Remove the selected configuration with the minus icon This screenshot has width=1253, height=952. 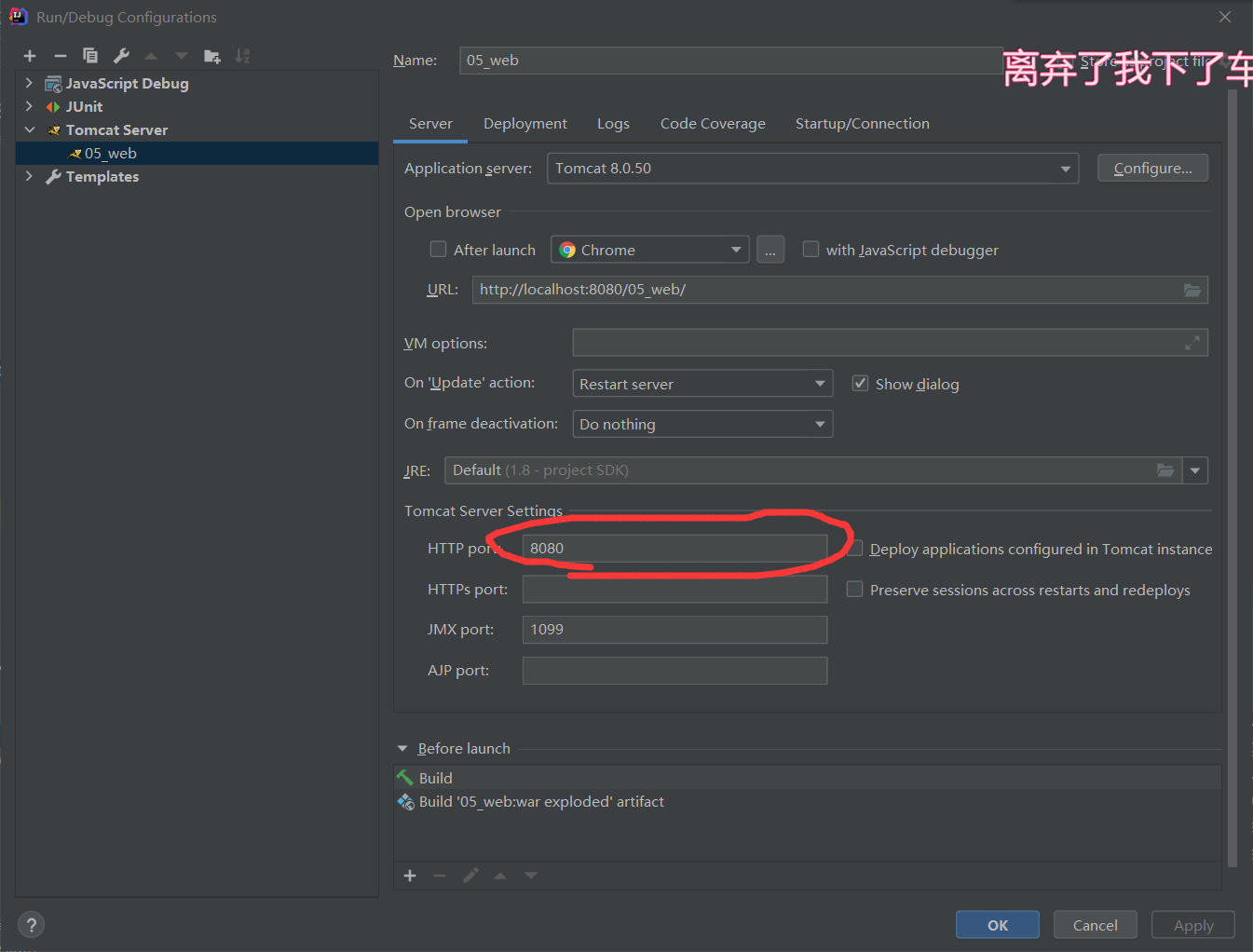point(61,56)
